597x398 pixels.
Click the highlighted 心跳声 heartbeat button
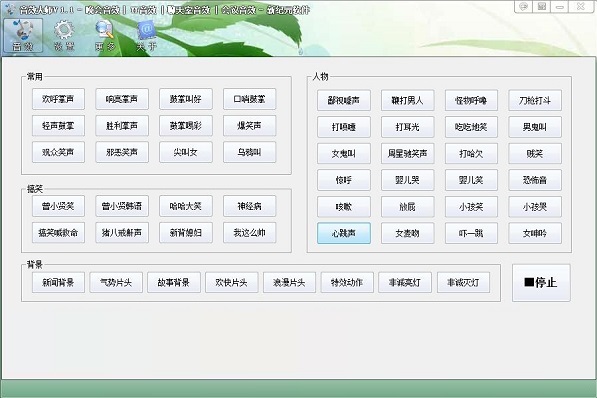tap(344, 233)
